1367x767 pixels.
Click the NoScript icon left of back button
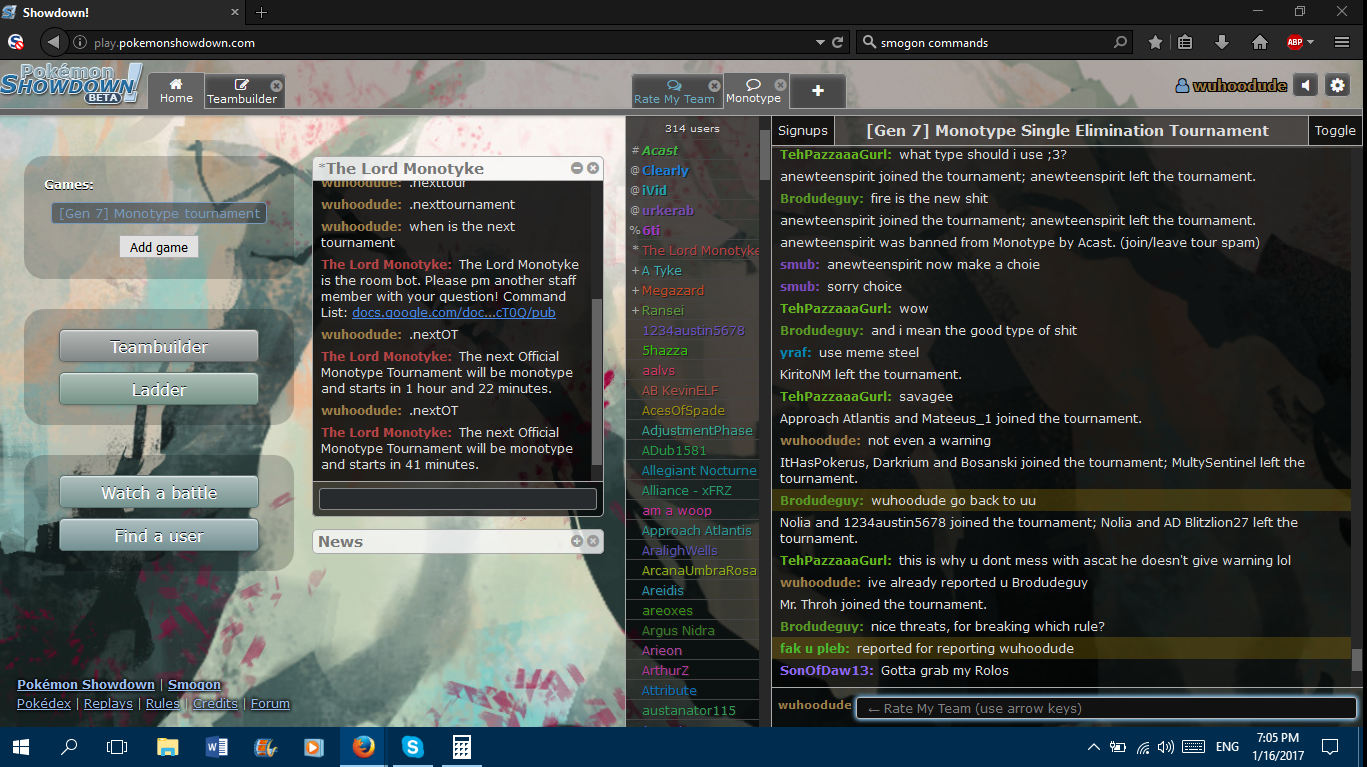[x=15, y=42]
